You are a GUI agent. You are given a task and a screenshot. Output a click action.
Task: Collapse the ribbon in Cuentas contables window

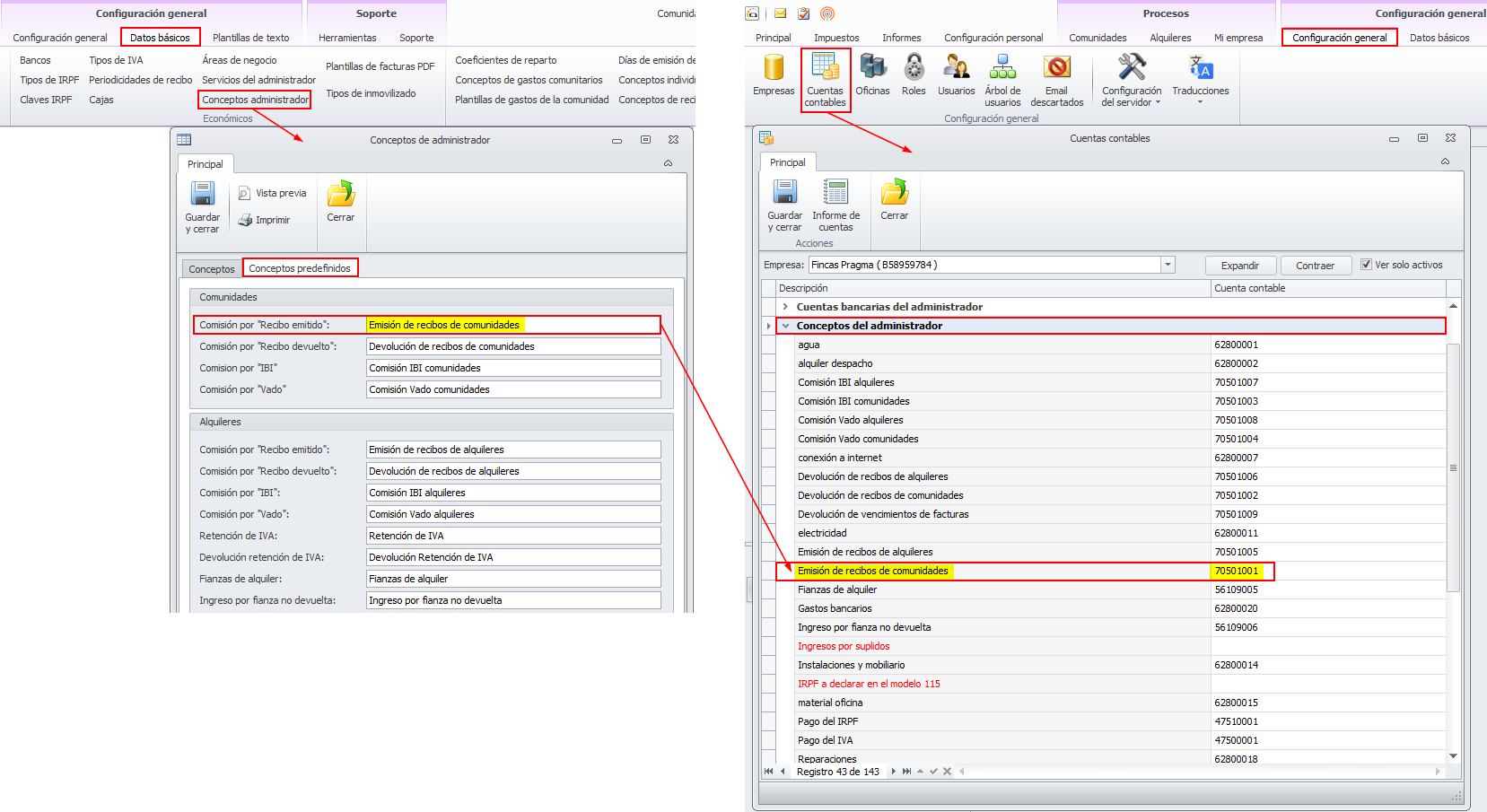pos(1445,162)
